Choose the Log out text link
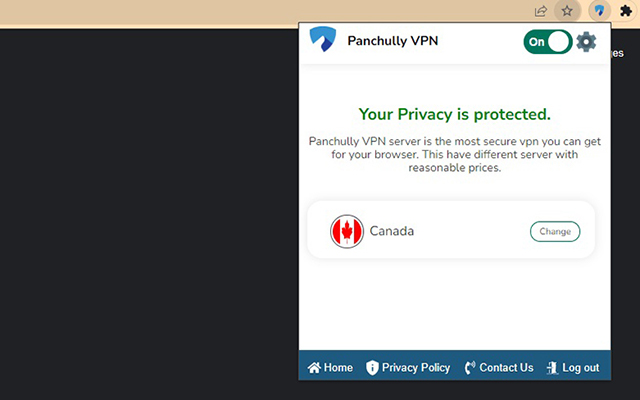Image resolution: width=640 pixels, height=400 pixels. 581,368
